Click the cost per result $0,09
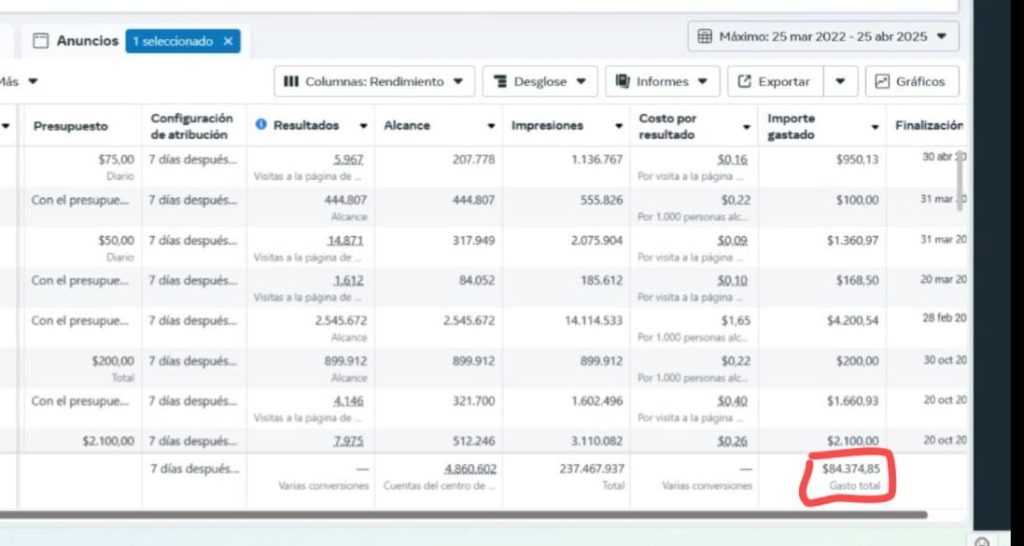The image size is (1024, 546). click(x=732, y=240)
